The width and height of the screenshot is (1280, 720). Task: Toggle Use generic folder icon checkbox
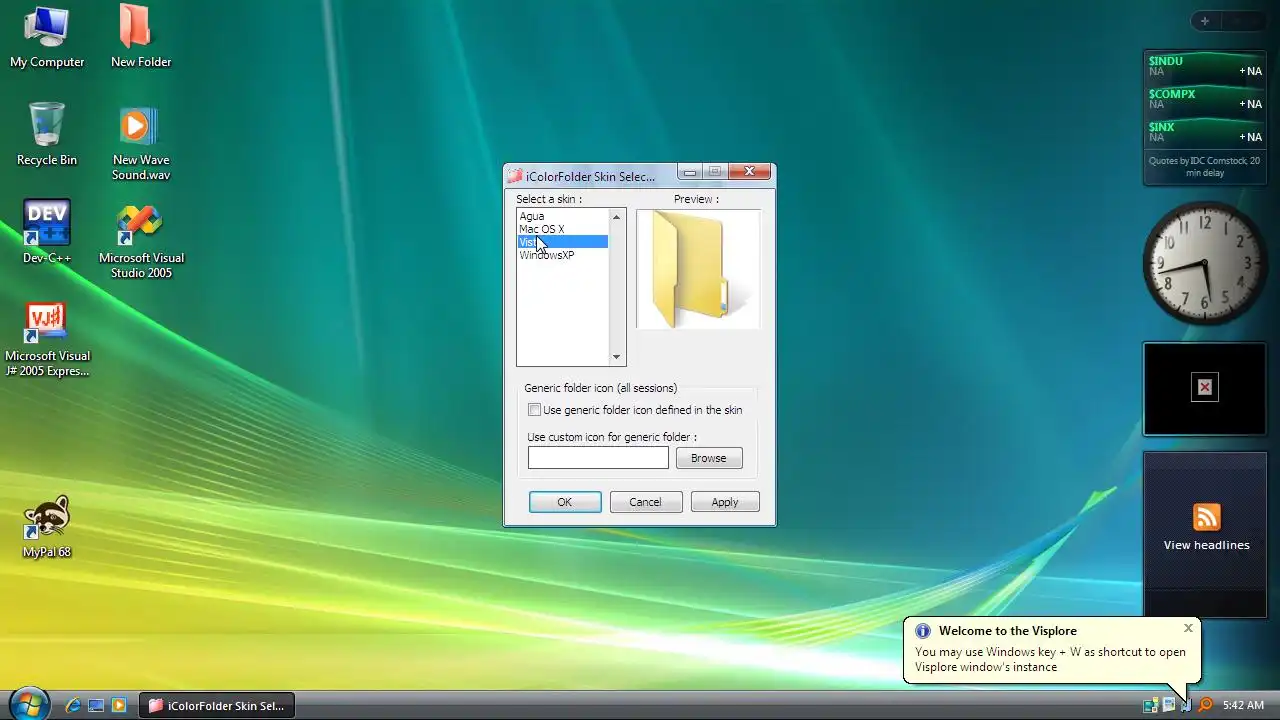pyautogui.click(x=534, y=410)
